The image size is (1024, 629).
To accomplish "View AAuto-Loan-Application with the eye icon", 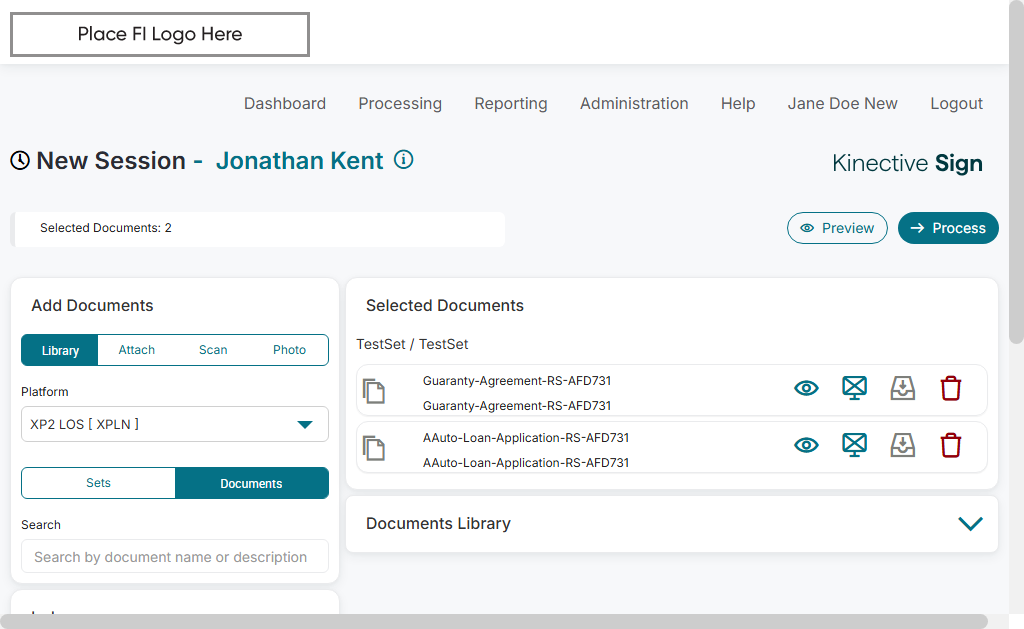I will point(806,445).
